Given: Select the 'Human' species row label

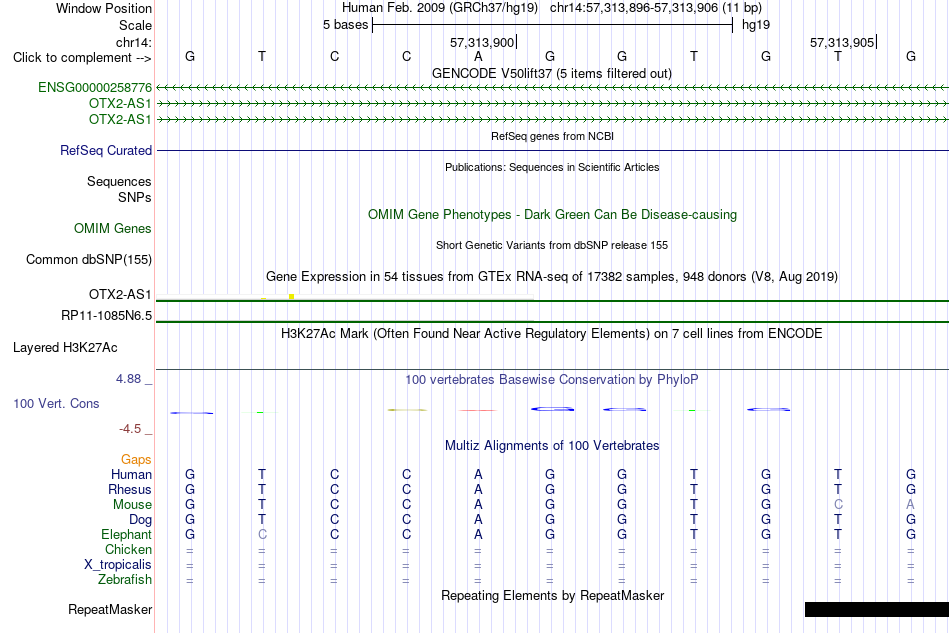Looking at the screenshot, I should 131,474.
